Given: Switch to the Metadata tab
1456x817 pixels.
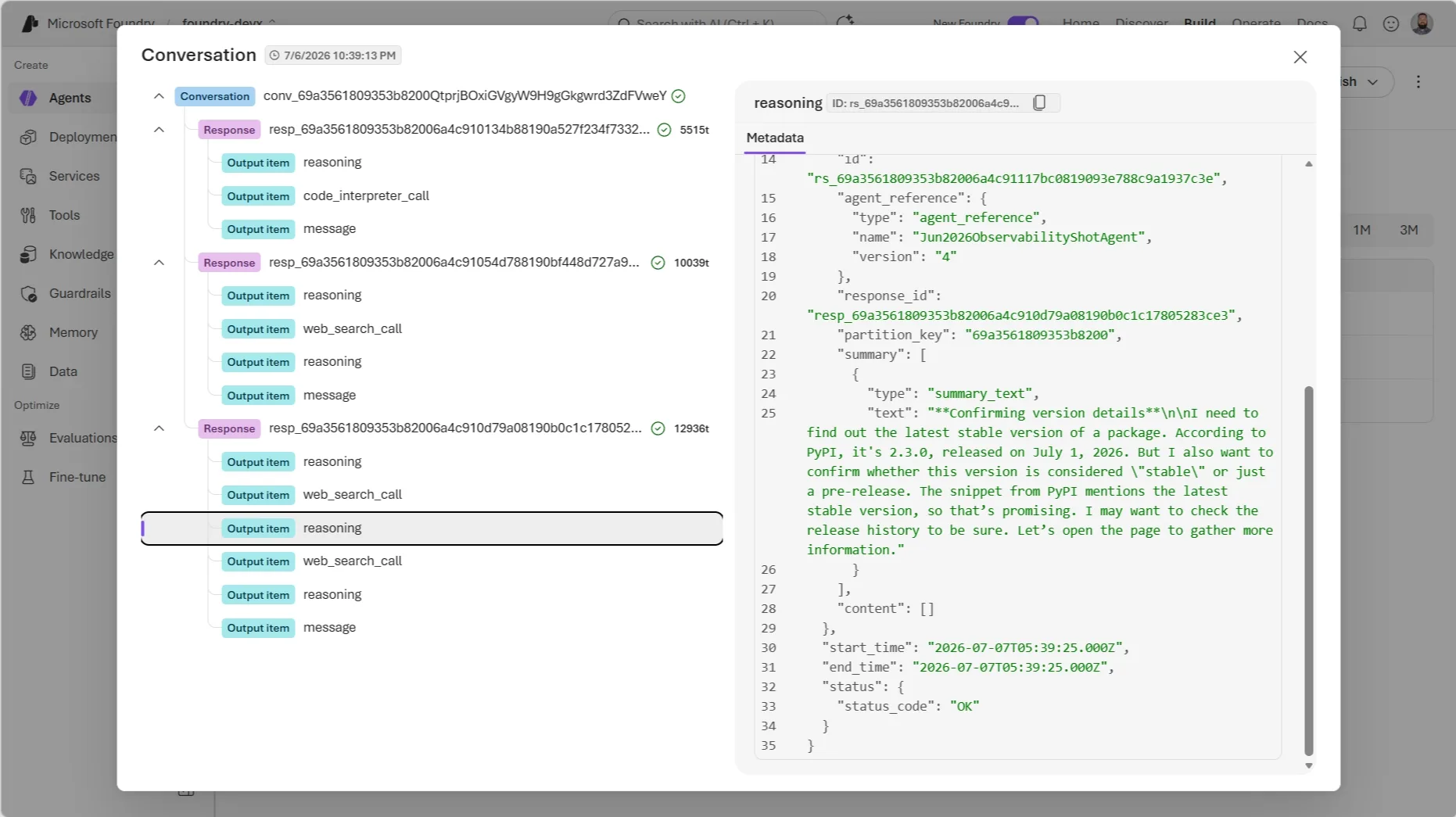Looking at the screenshot, I should [774, 138].
